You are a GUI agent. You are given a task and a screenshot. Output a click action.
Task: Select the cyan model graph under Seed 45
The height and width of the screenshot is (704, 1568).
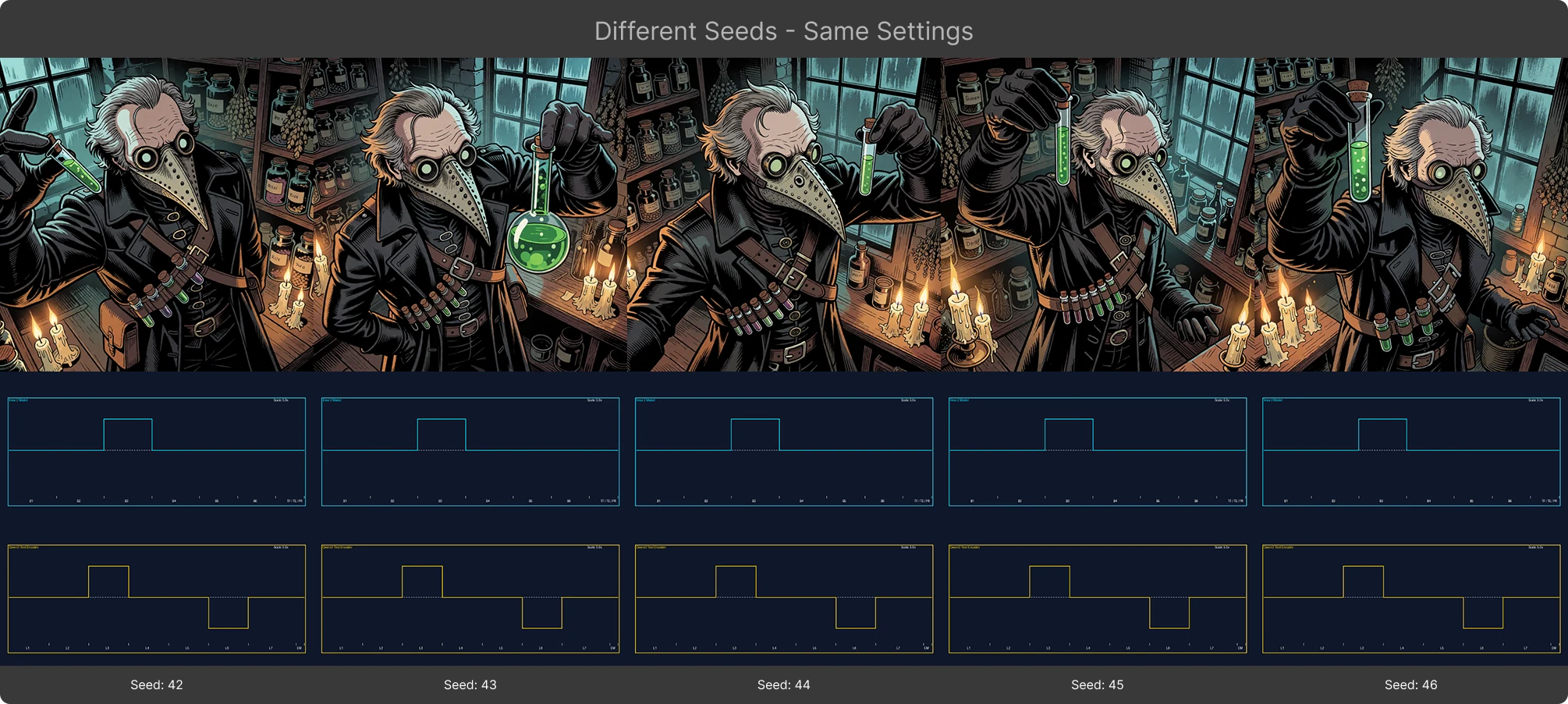1098,452
